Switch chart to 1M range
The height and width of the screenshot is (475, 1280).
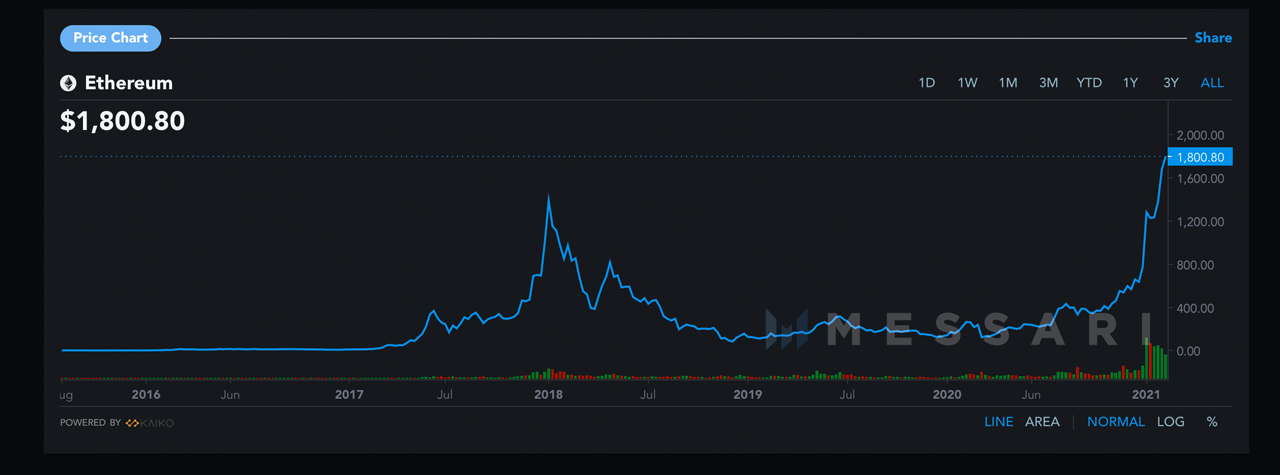1008,83
